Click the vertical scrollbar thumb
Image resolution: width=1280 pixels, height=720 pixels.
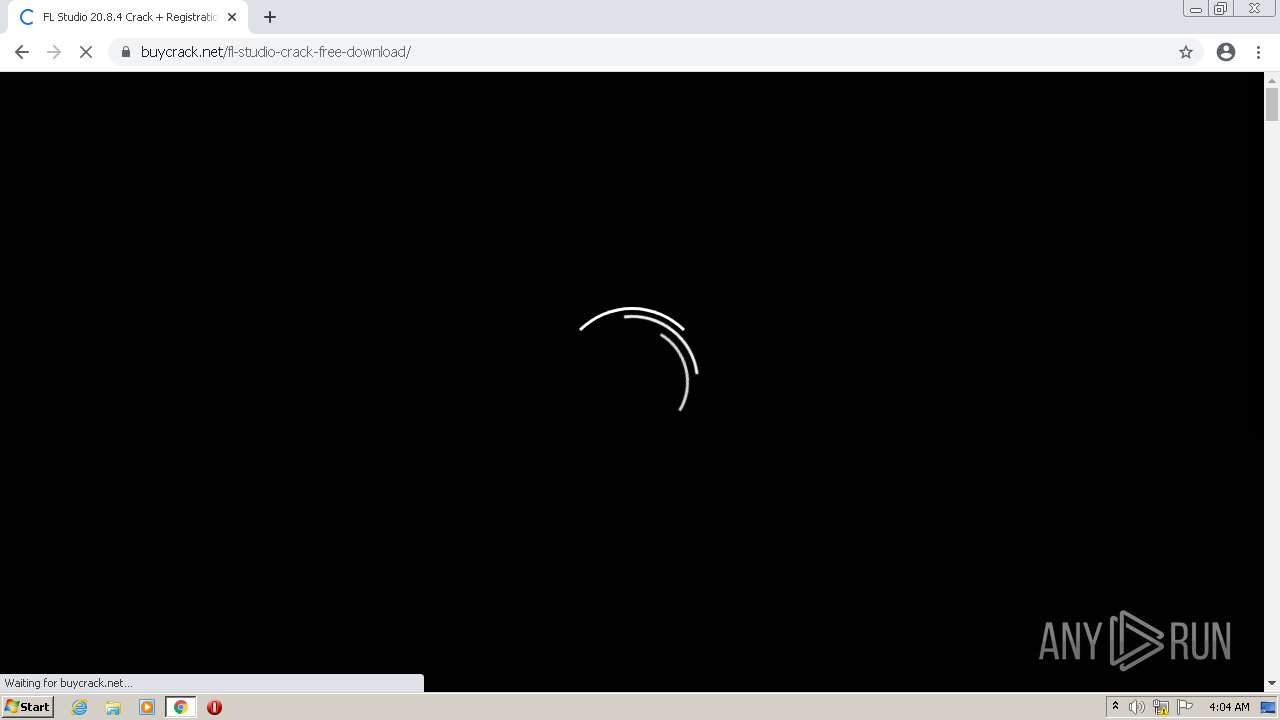1272,104
